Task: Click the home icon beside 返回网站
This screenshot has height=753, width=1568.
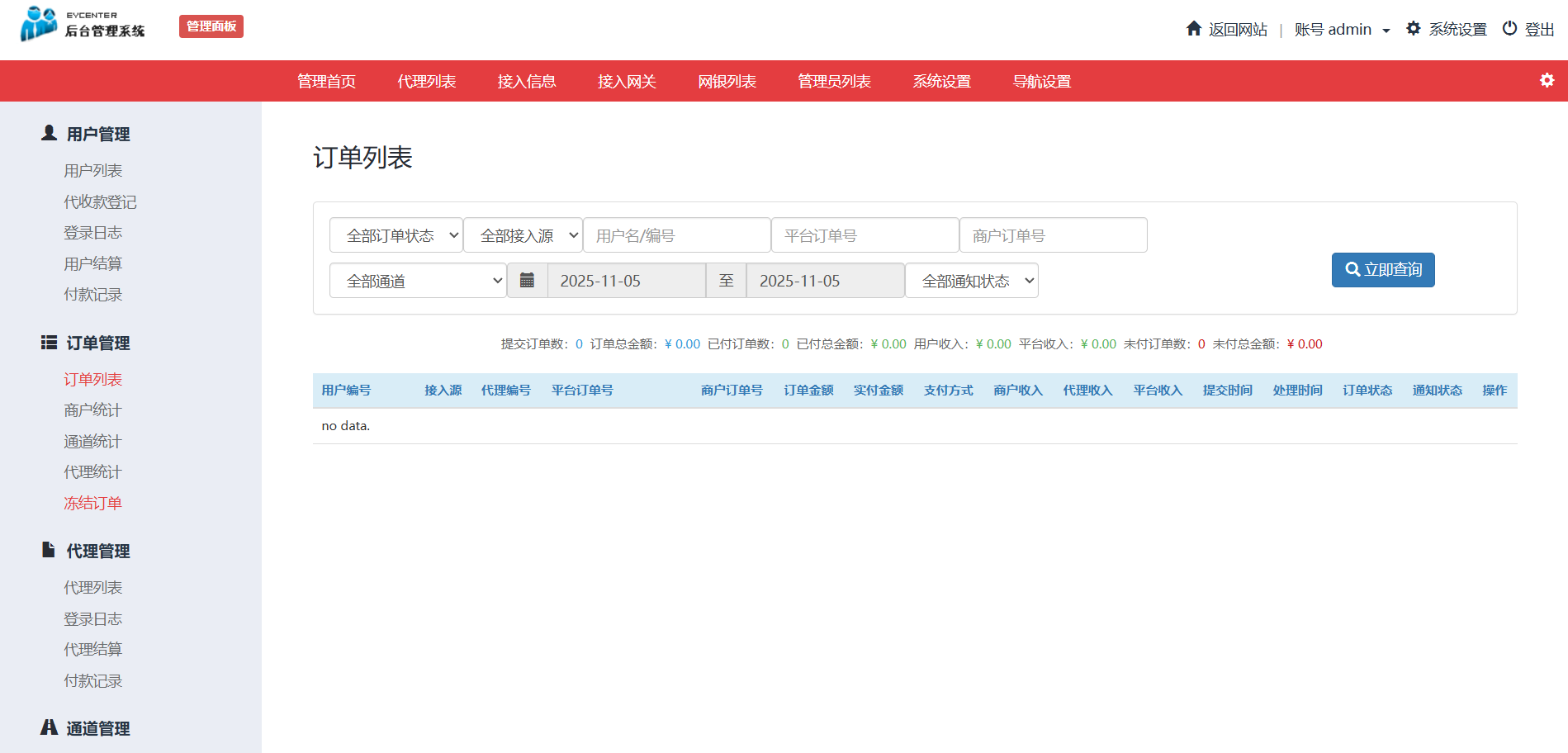Action: click(x=1193, y=29)
